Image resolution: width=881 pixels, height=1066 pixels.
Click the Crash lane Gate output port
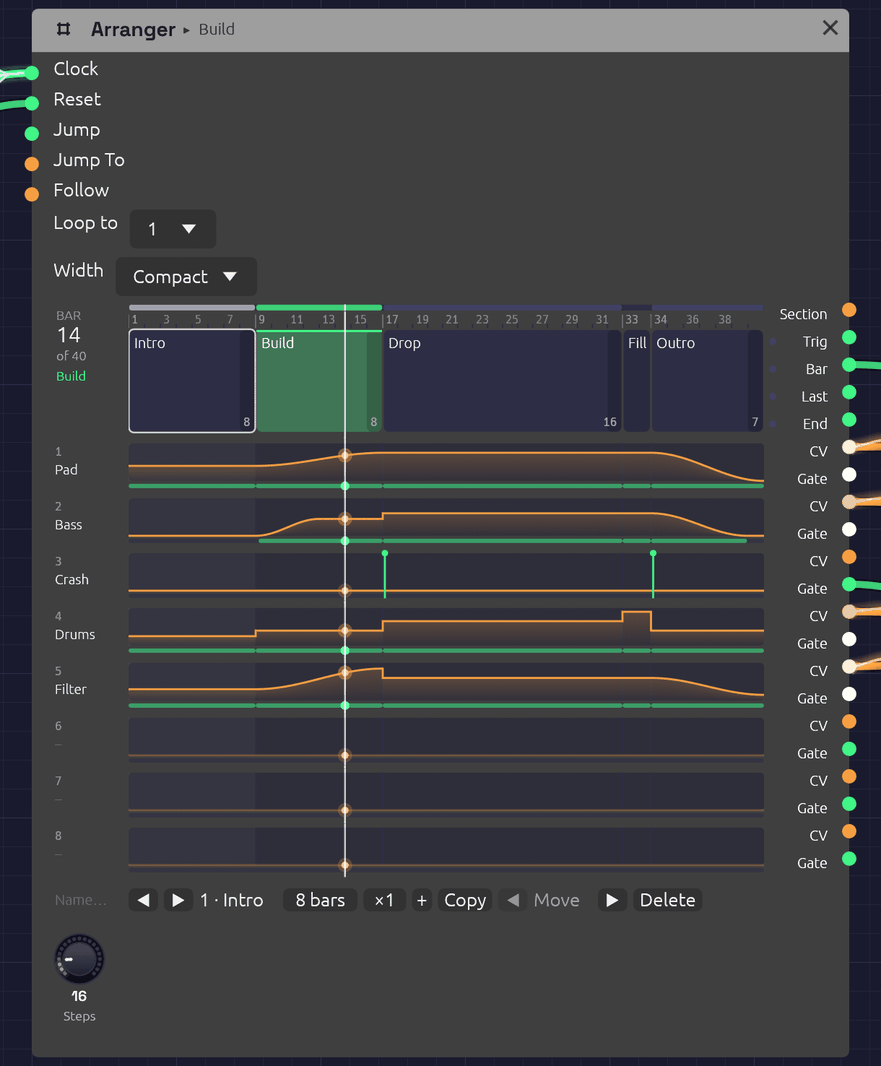click(x=849, y=584)
